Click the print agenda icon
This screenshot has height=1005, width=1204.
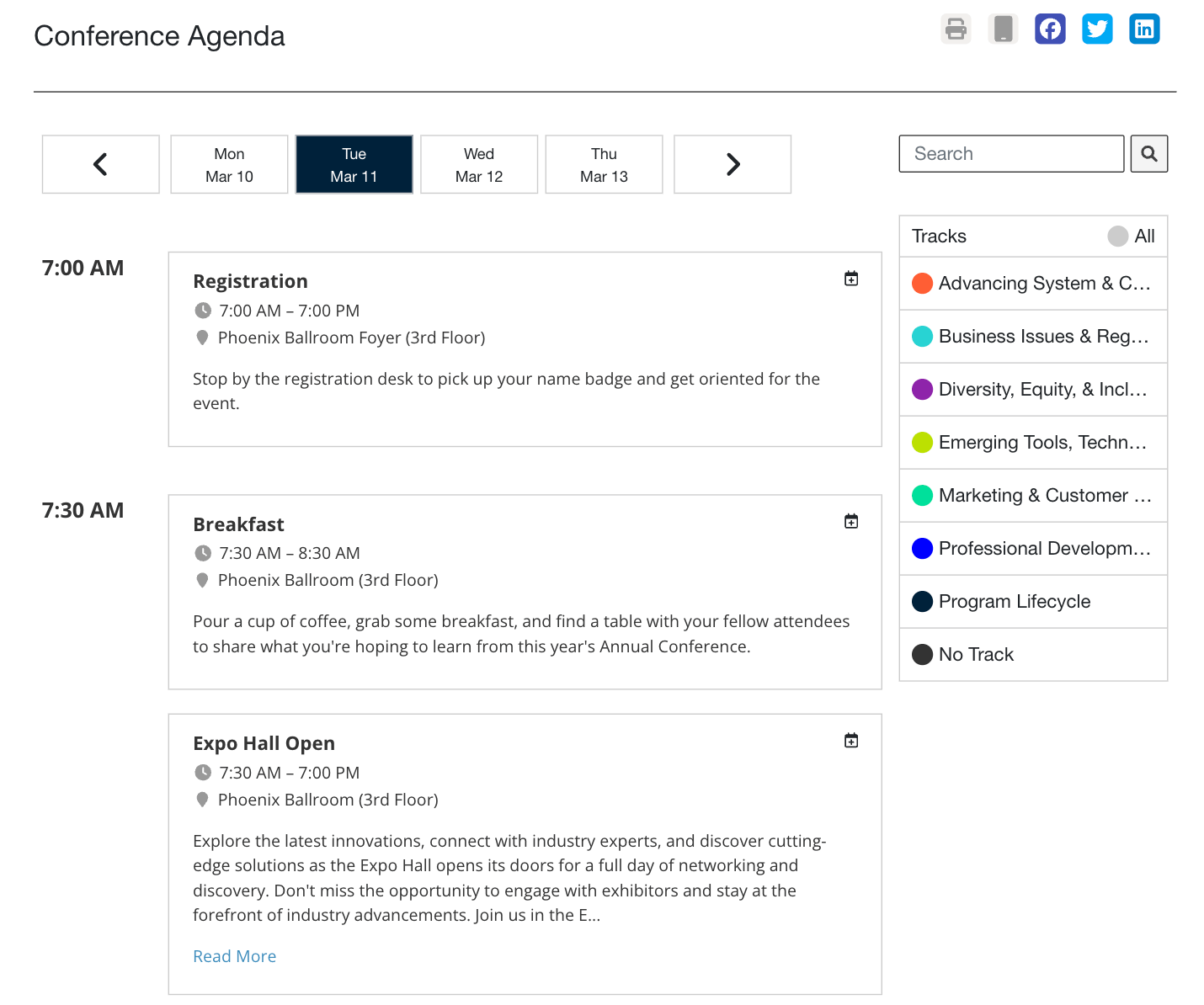pos(956,29)
